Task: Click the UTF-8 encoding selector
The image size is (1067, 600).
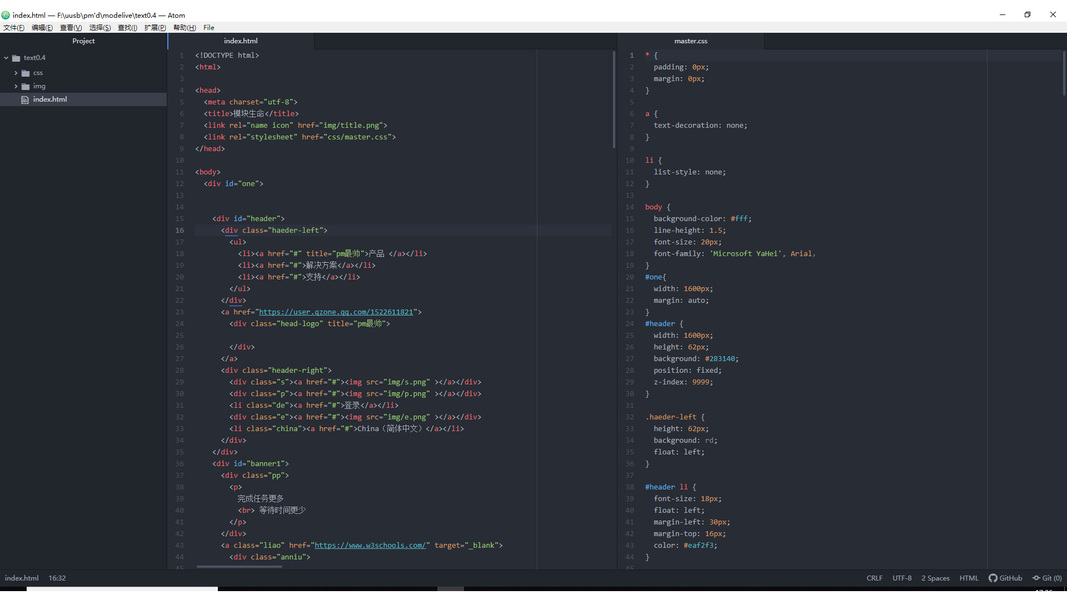Action: click(x=902, y=578)
